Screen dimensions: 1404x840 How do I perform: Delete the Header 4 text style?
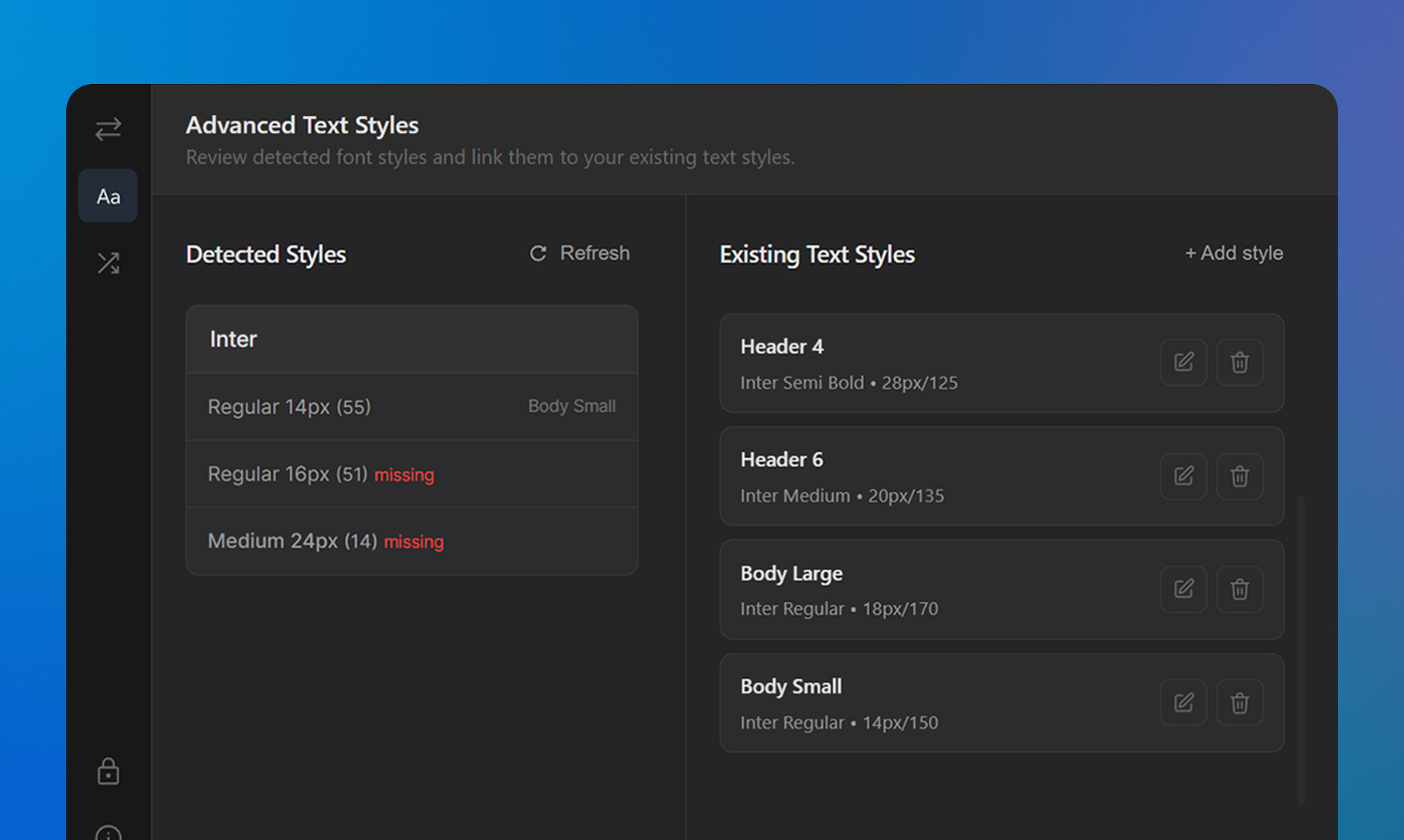[1240, 363]
